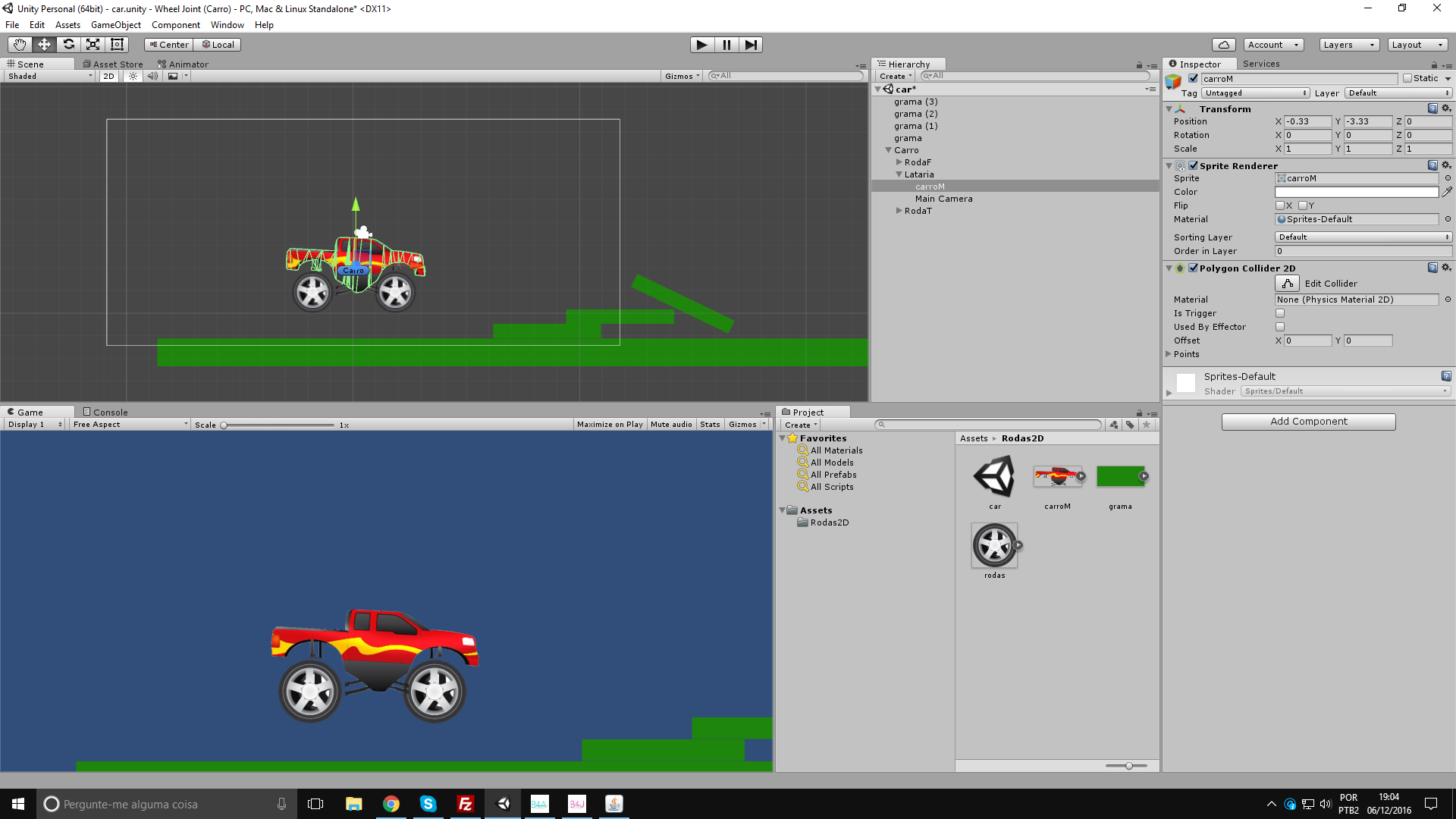Viewport: 1456px width, 819px height.
Task: Open the Sorting Layer dropdown
Action: click(1363, 237)
